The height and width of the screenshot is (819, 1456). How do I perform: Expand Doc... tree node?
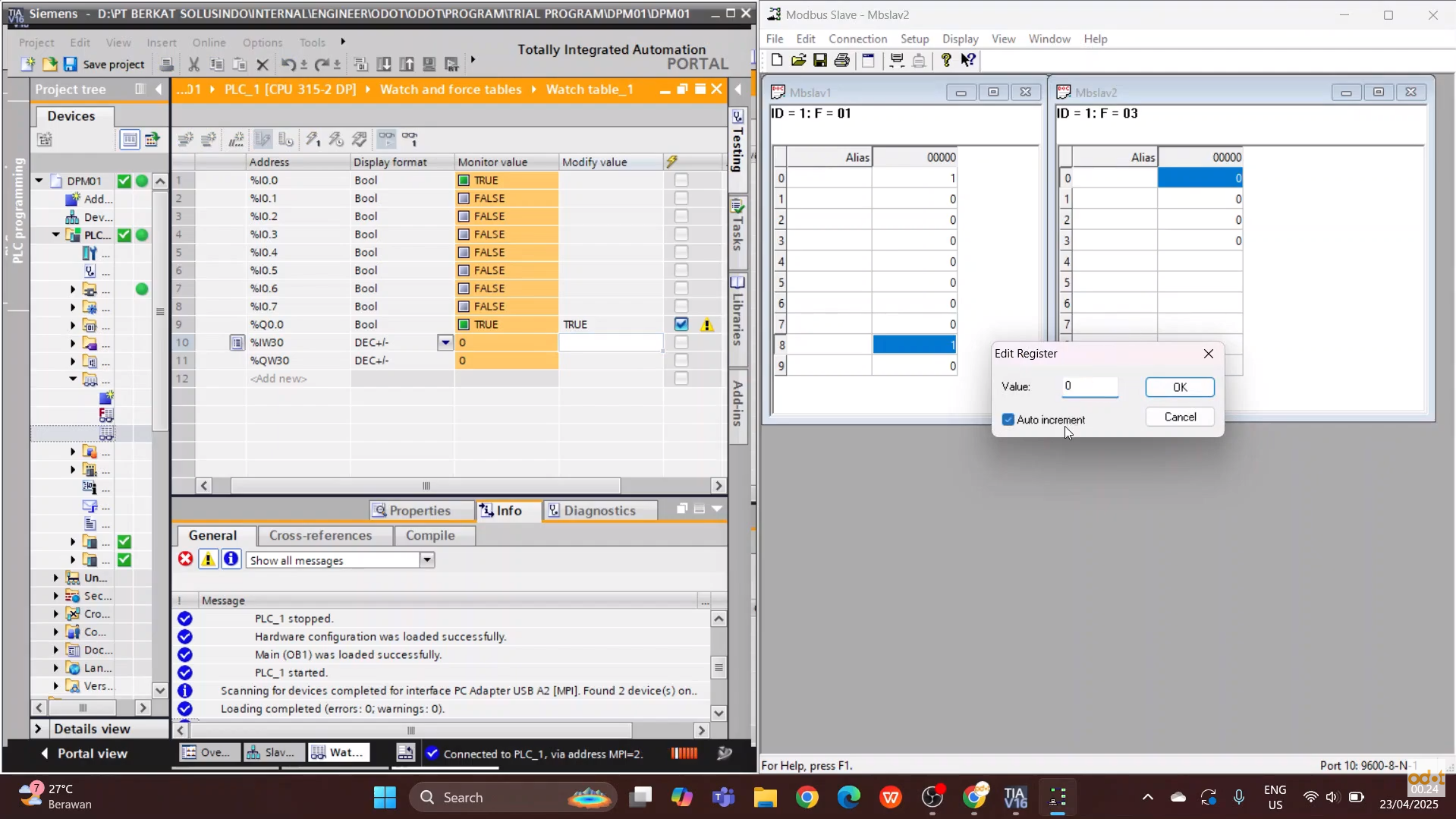[55, 650]
